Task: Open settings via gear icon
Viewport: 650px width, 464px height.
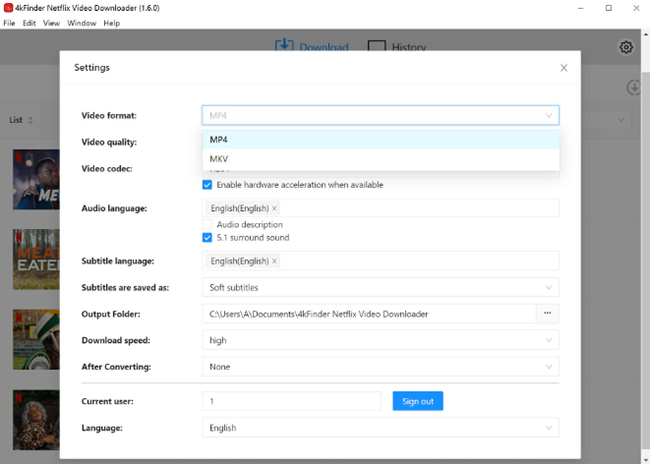Action: (626, 47)
